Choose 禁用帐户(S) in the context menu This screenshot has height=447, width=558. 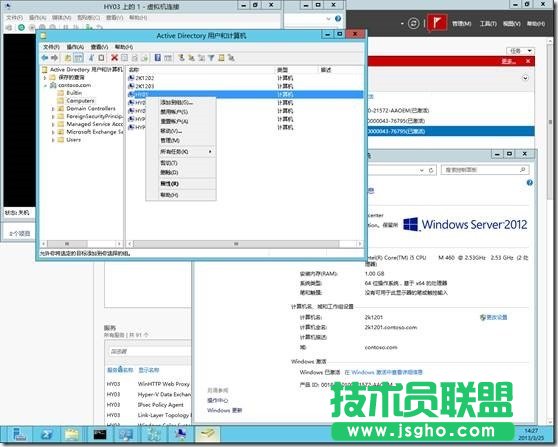[x=181, y=112]
